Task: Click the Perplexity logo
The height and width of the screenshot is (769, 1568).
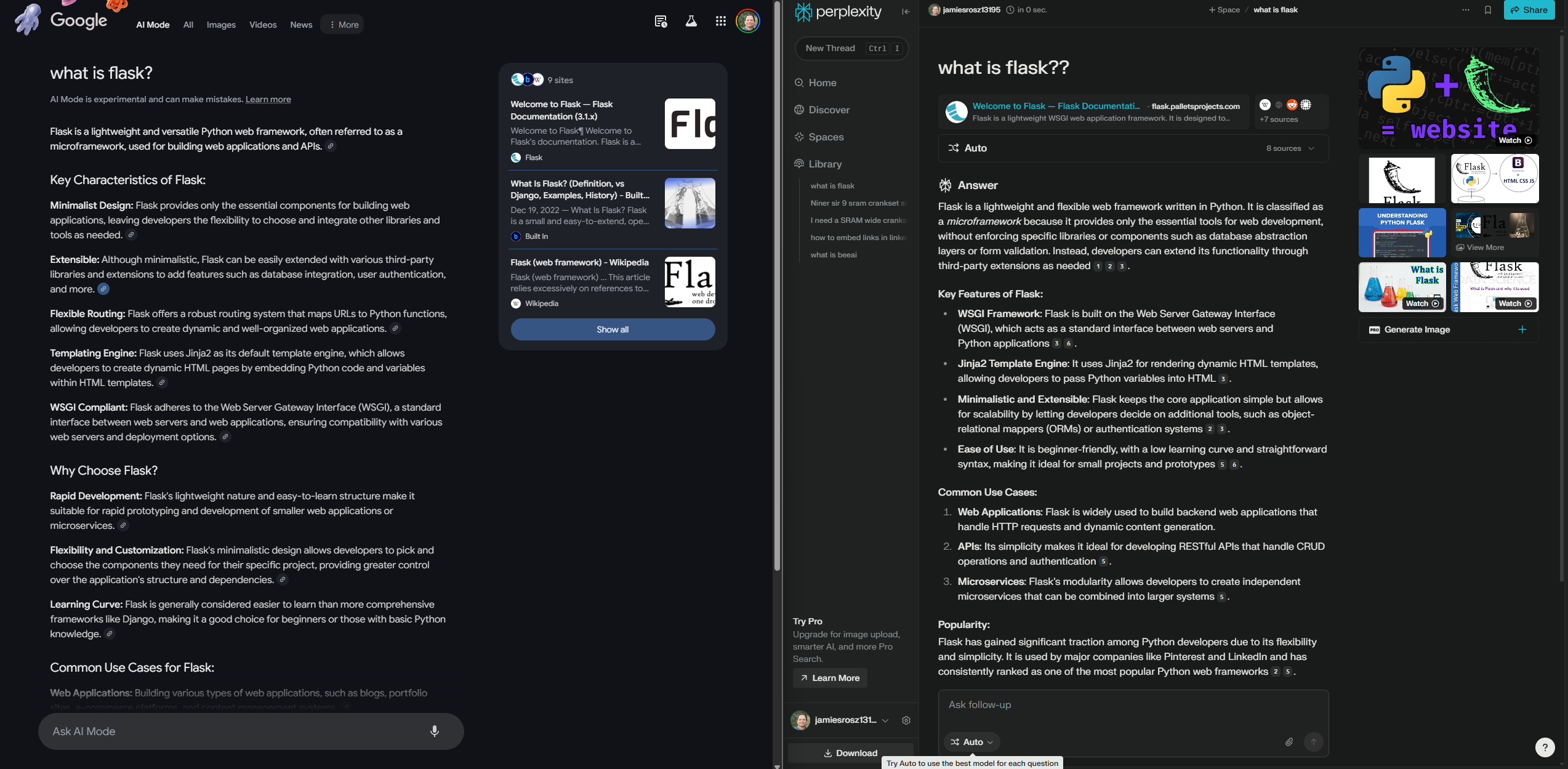Action: 838,12
